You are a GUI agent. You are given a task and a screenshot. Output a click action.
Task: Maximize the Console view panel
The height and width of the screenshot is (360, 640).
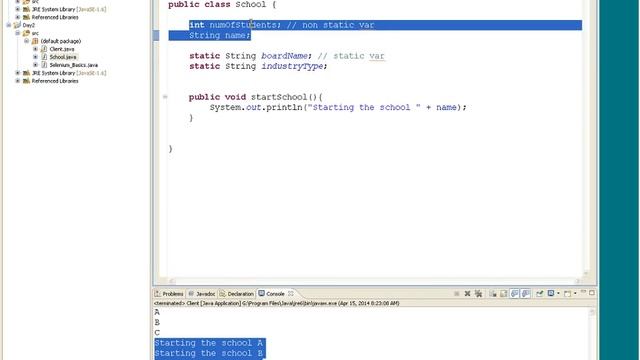click(x=592, y=293)
